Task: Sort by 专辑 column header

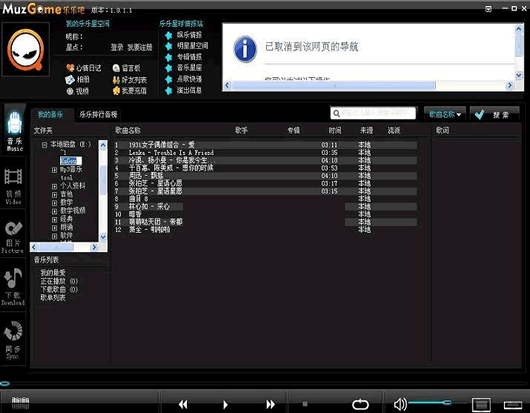Action: pyautogui.click(x=293, y=130)
